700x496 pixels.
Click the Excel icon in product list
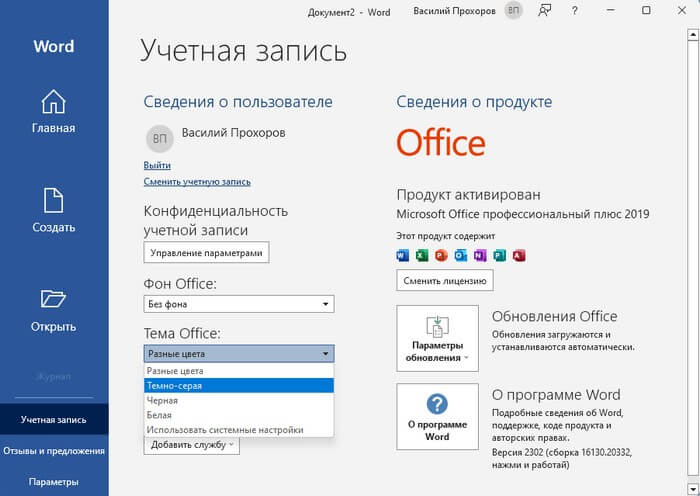pos(422,256)
